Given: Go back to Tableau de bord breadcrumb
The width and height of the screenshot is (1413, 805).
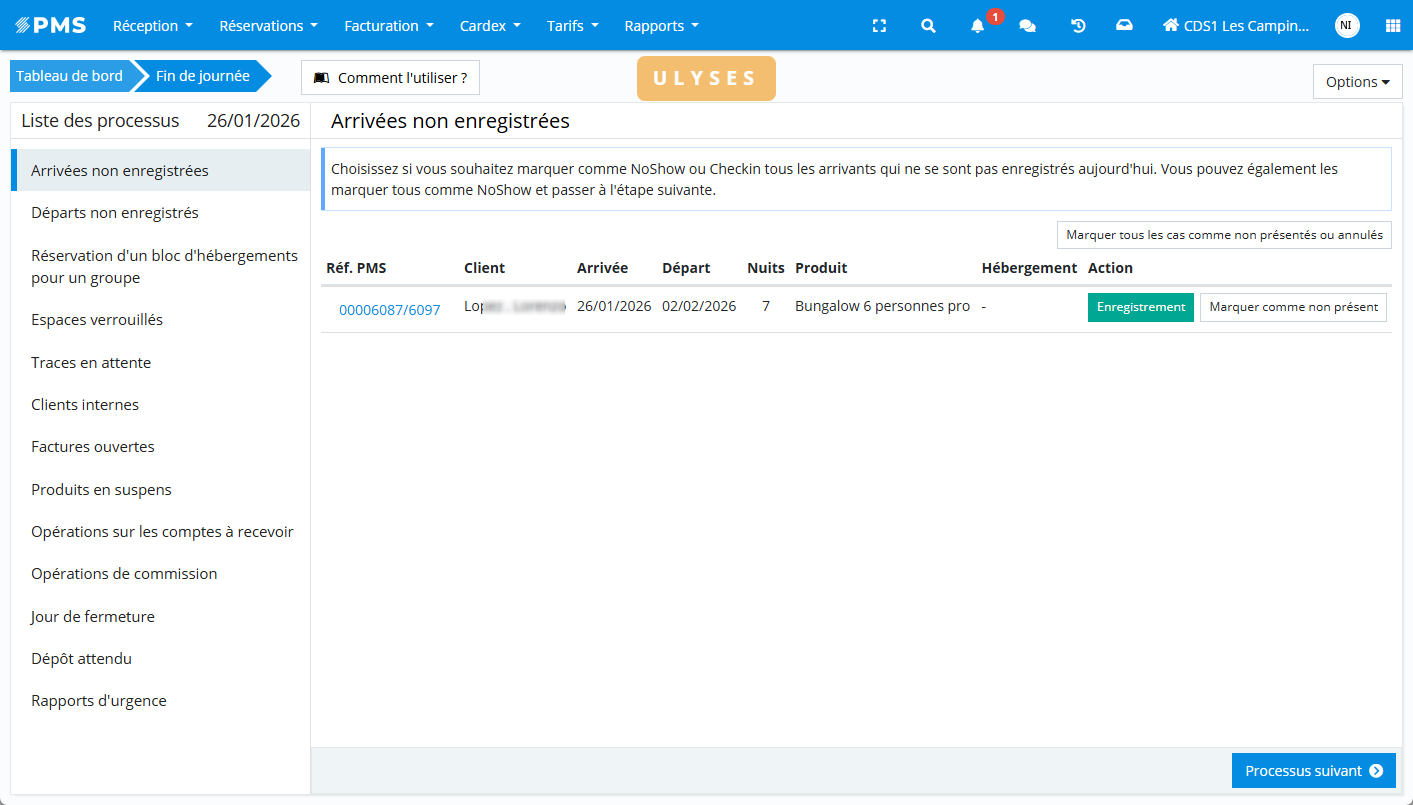Looking at the screenshot, I should coord(69,76).
